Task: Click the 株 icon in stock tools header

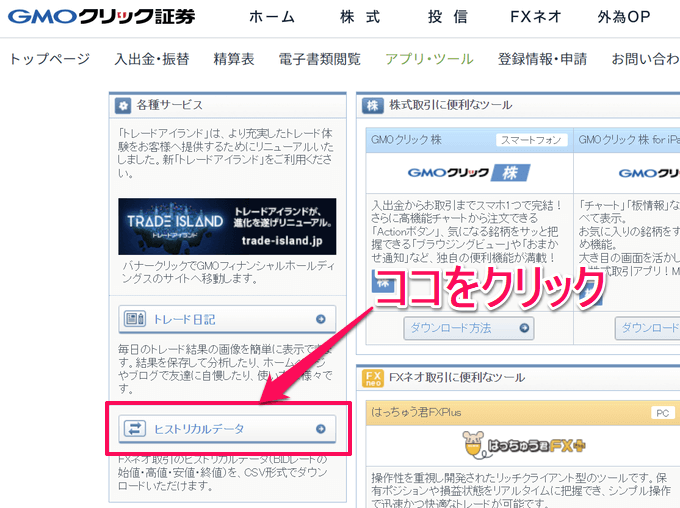Action: [373, 105]
